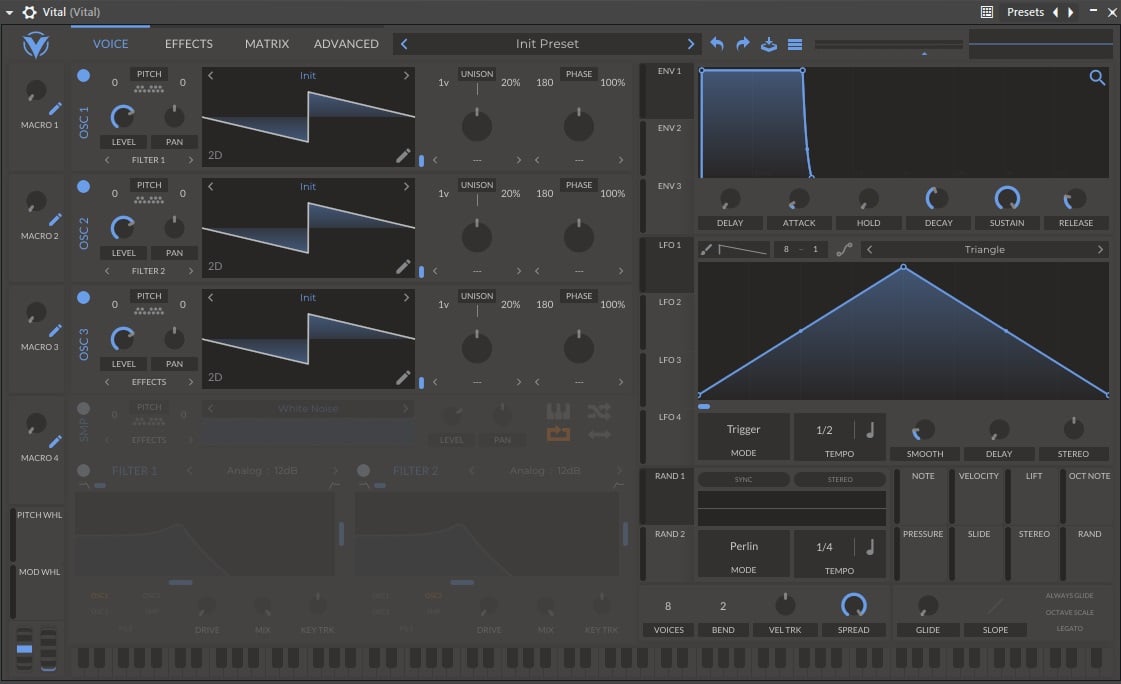The image size is (1121, 684).
Task: Toggle RAND 1 Stereo button
Action: point(840,480)
